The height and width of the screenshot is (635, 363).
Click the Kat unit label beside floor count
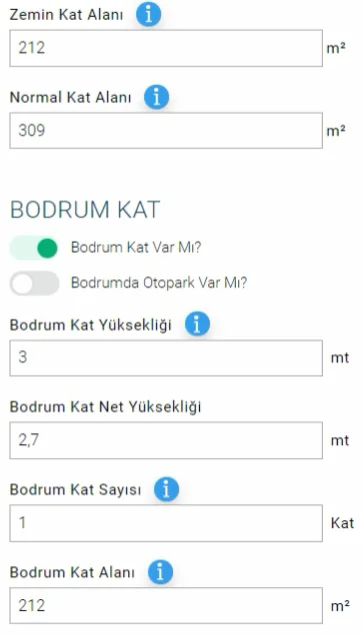coord(342,523)
